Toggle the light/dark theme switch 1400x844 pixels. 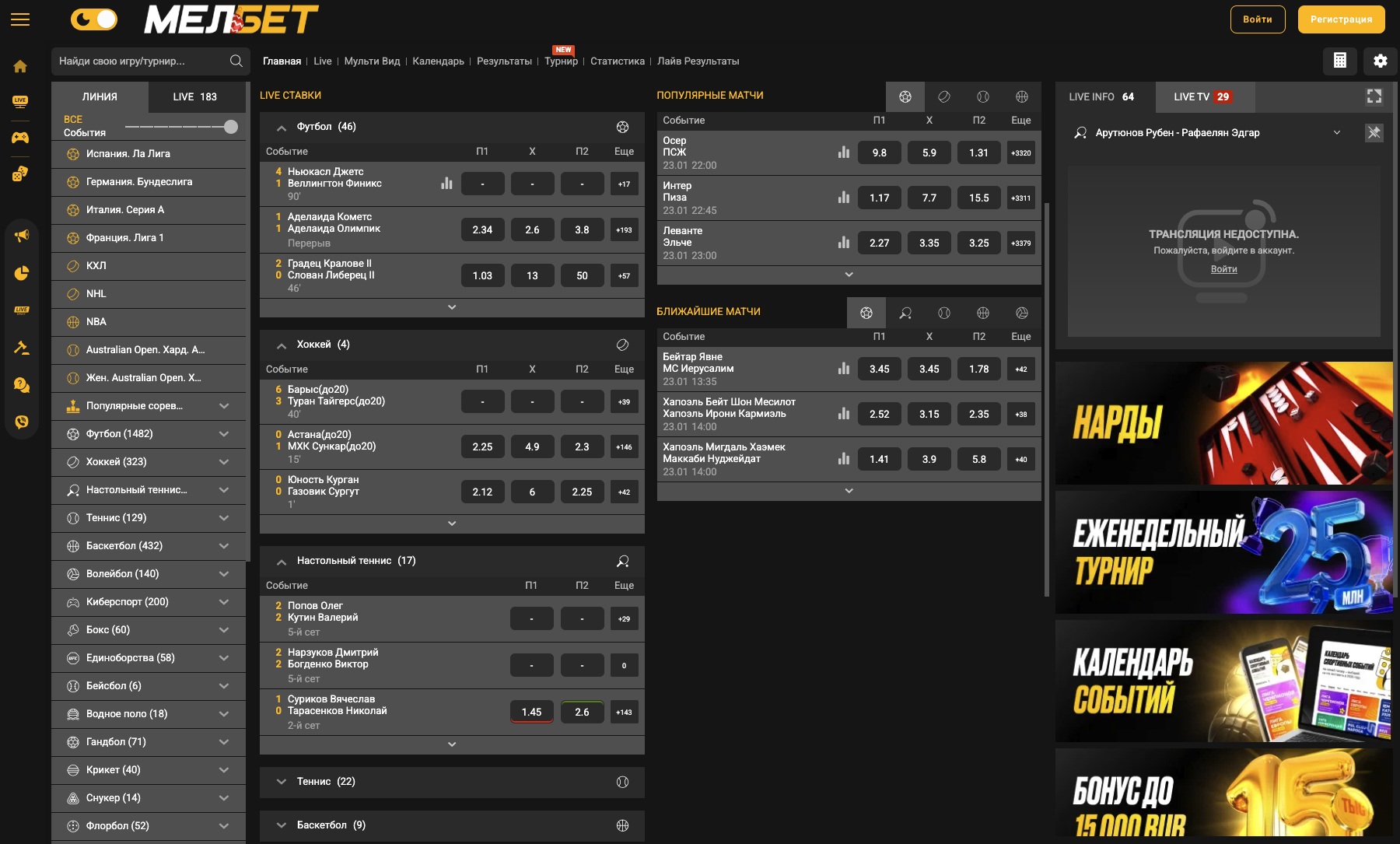click(x=94, y=19)
